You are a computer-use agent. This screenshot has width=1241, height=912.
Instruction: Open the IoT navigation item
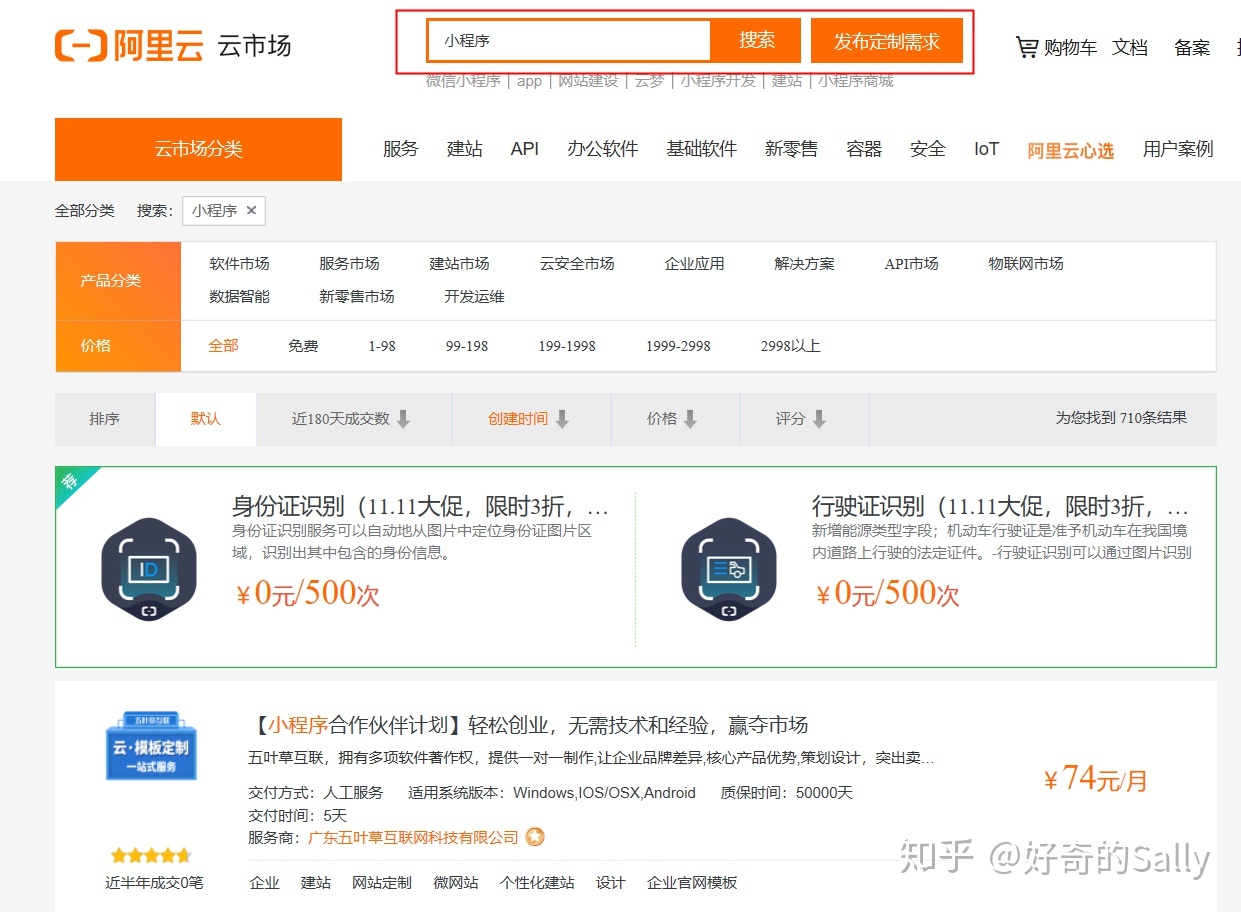pyautogui.click(x=986, y=149)
